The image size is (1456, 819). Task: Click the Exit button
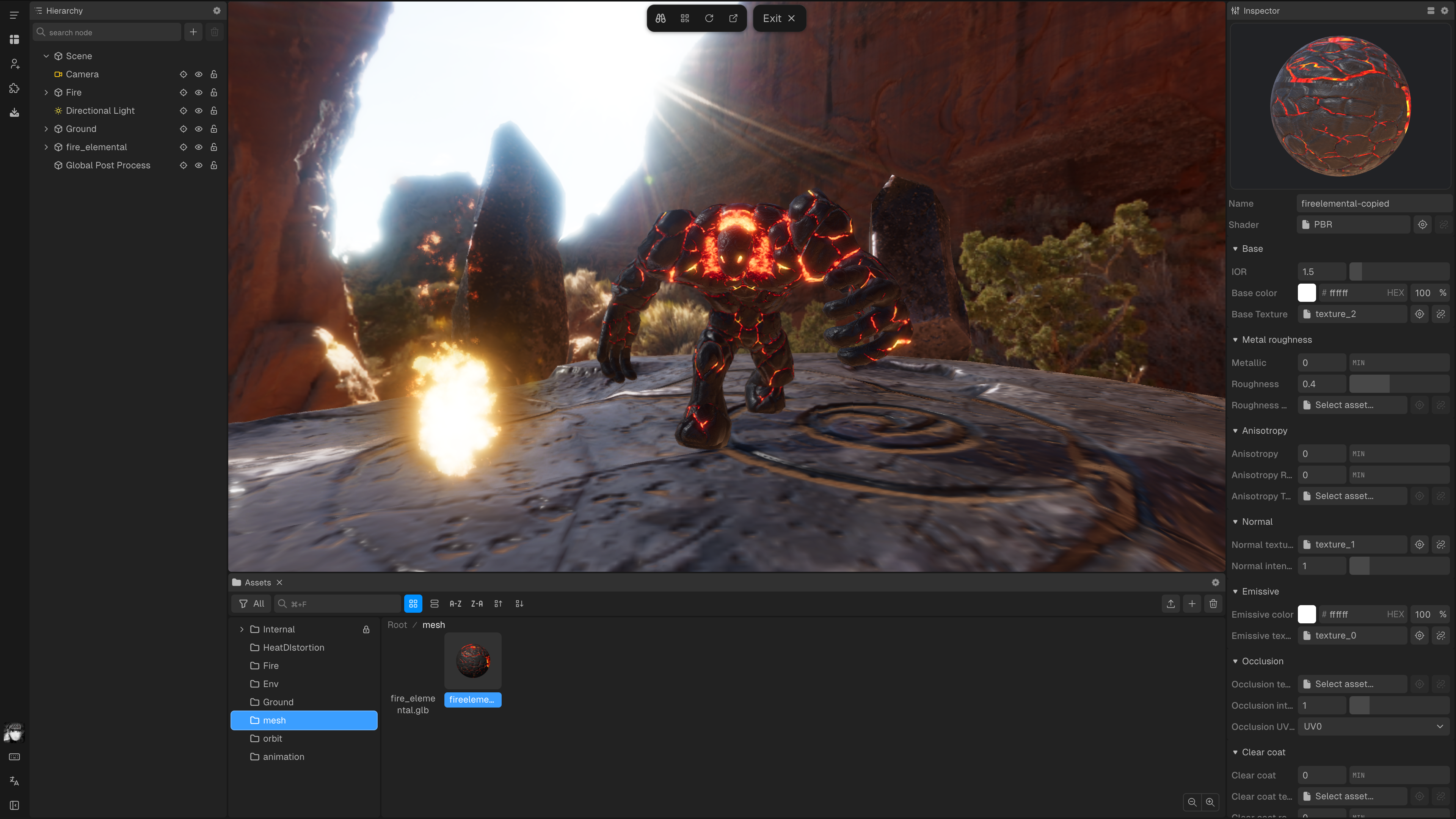tap(779, 18)
